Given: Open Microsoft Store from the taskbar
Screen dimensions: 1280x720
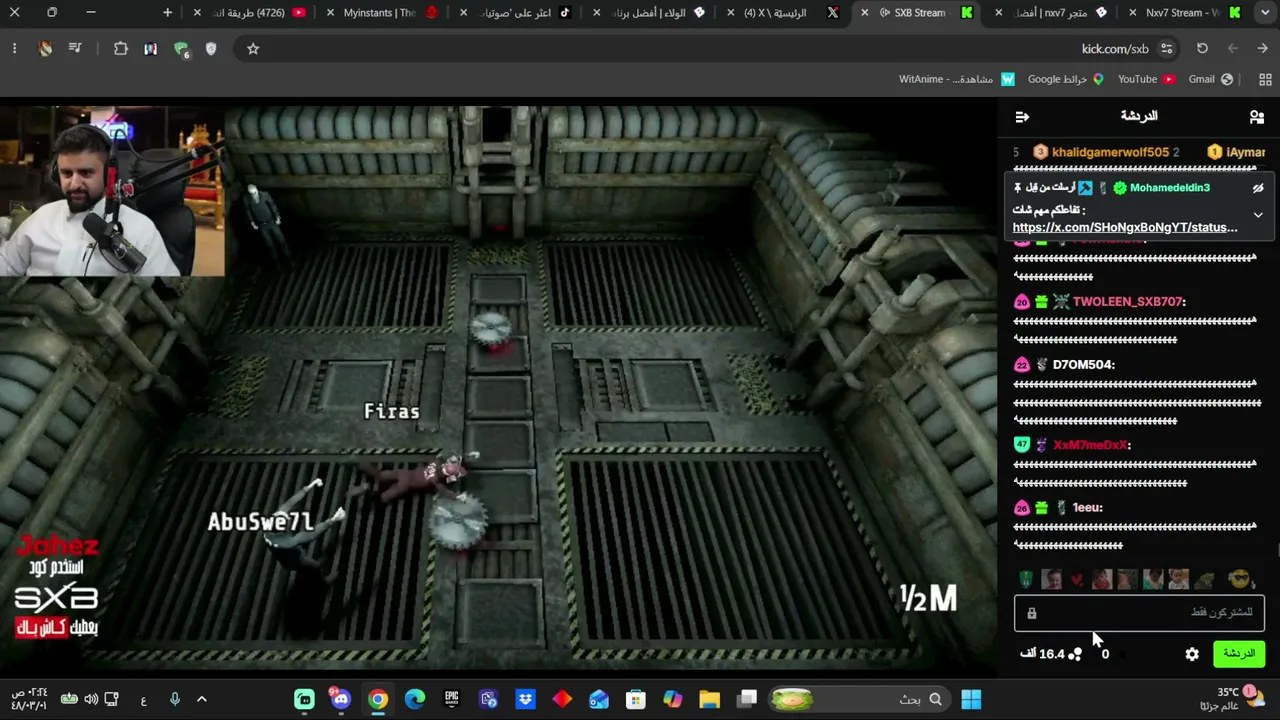Looking at the screenshot, I should click(636, 700).
